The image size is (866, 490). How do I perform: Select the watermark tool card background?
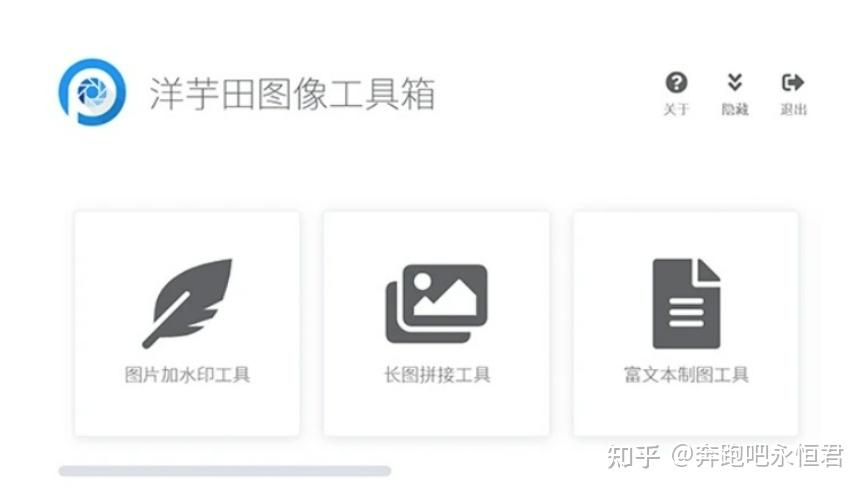[x=187, y=324]
